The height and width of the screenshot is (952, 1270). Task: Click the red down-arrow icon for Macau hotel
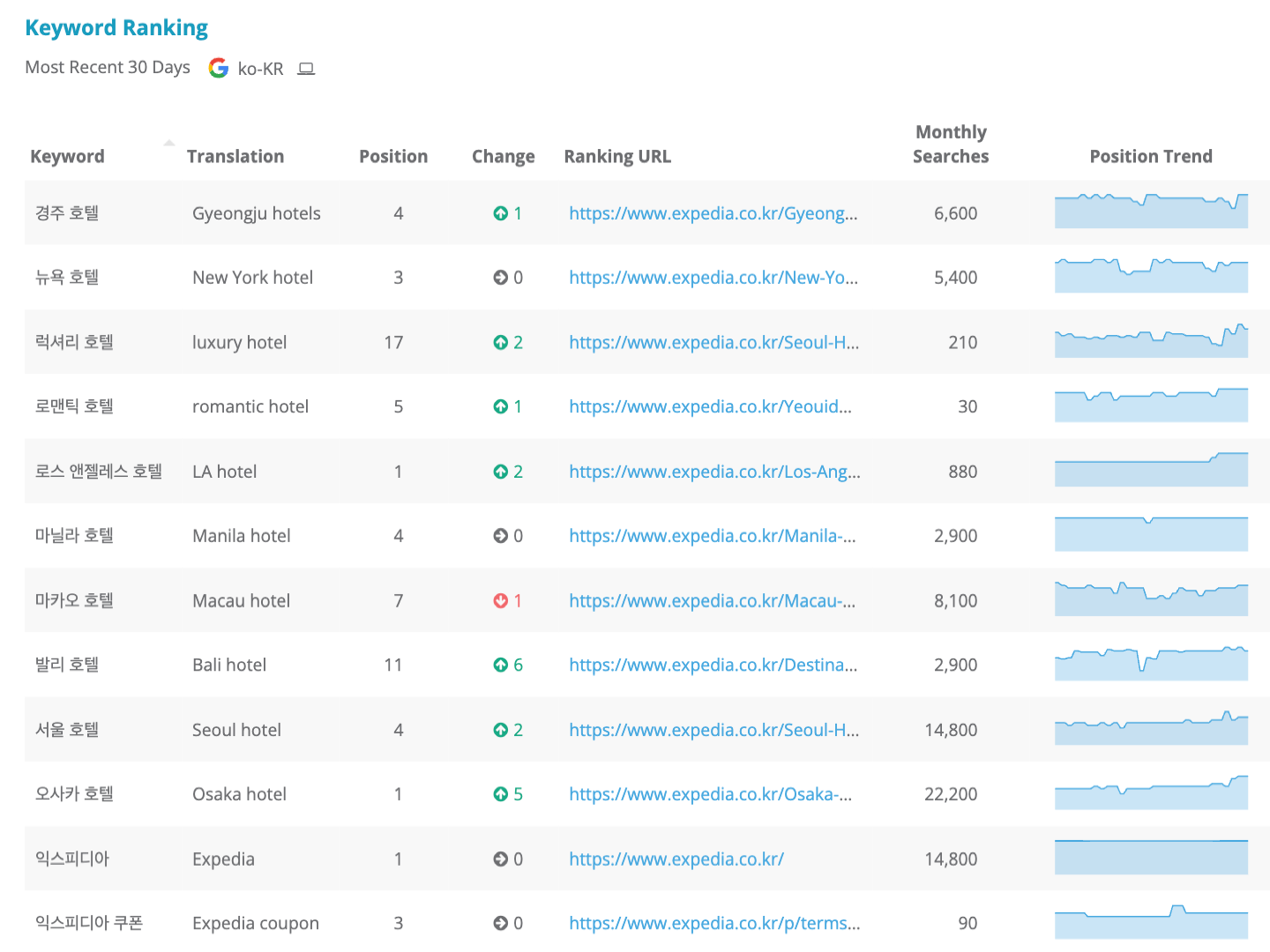click(x=500, y=600)
